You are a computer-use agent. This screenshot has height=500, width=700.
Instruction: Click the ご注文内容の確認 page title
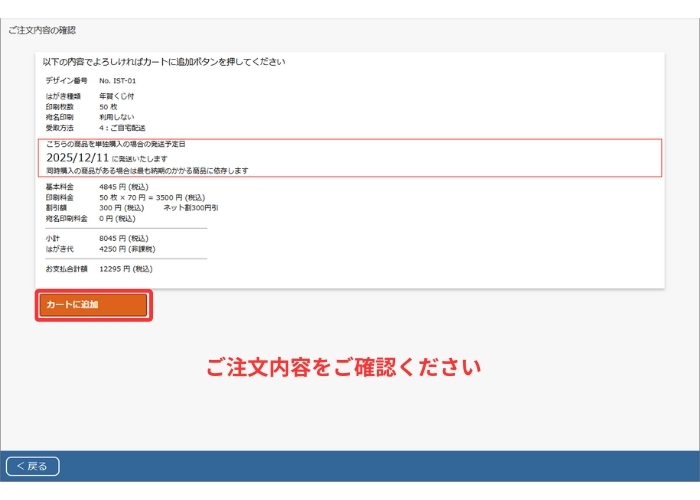(x=42, y=30)
